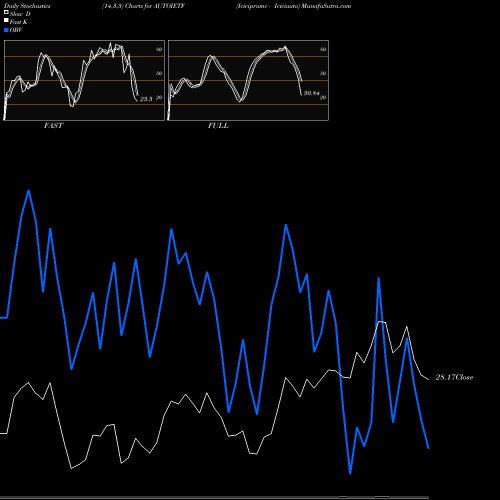Click the 80 axis label in FULL chart

pyautogui.click(x=323, y=49)
